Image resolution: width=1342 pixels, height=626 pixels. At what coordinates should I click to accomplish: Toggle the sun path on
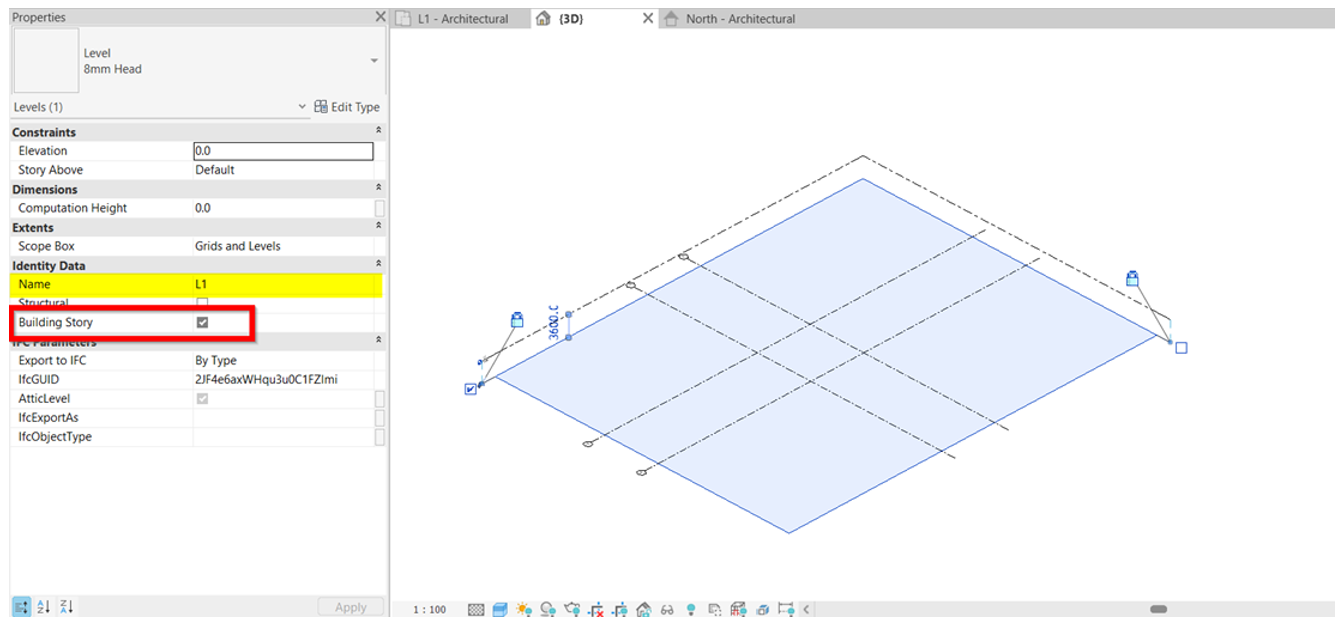tap(523, 608)
